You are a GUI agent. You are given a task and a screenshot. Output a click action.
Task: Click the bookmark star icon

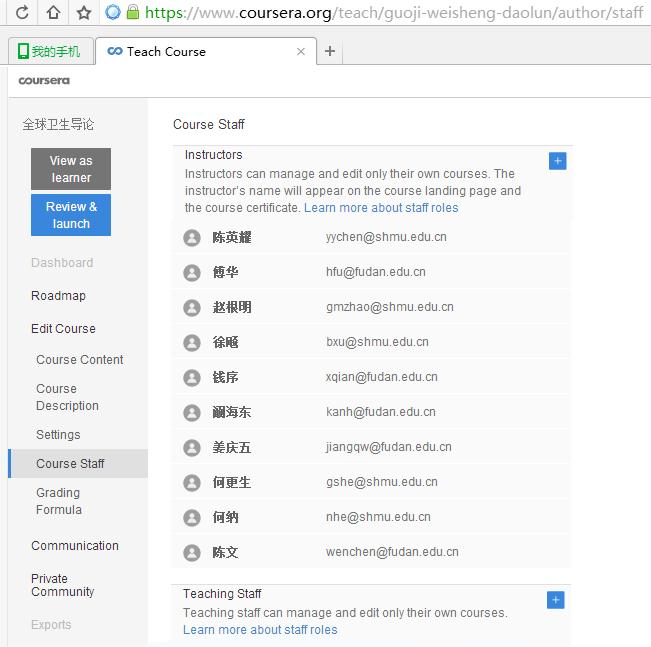(84, 12)
